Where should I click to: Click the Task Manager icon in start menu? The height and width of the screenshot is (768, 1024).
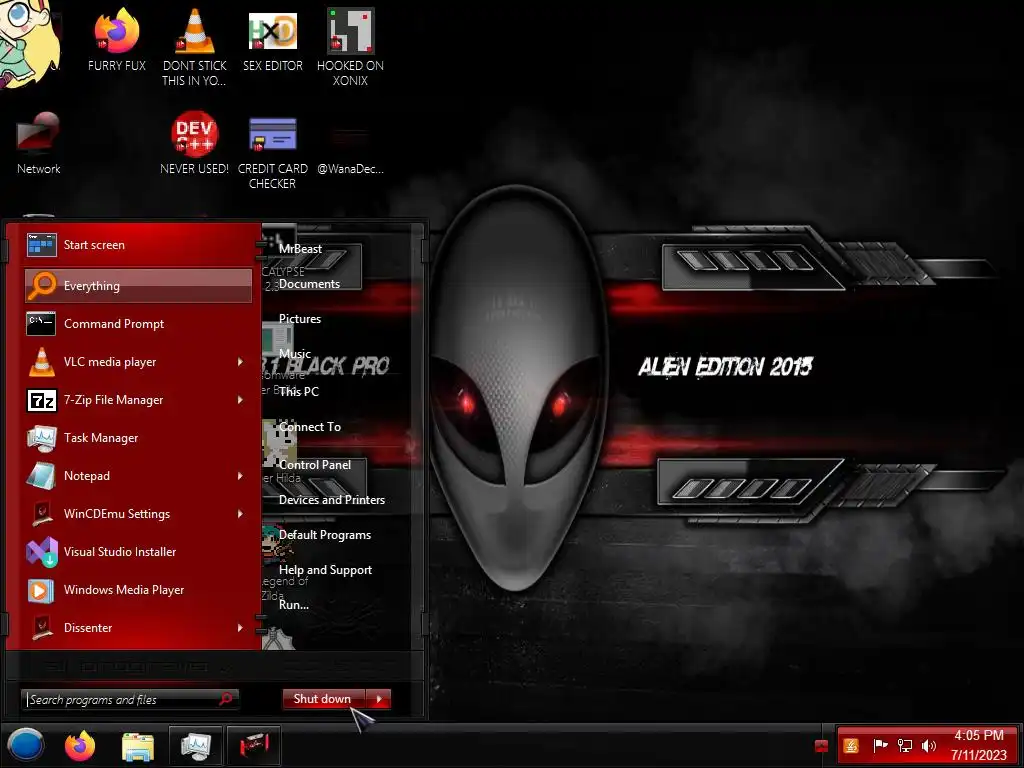(x=41, y=438)
